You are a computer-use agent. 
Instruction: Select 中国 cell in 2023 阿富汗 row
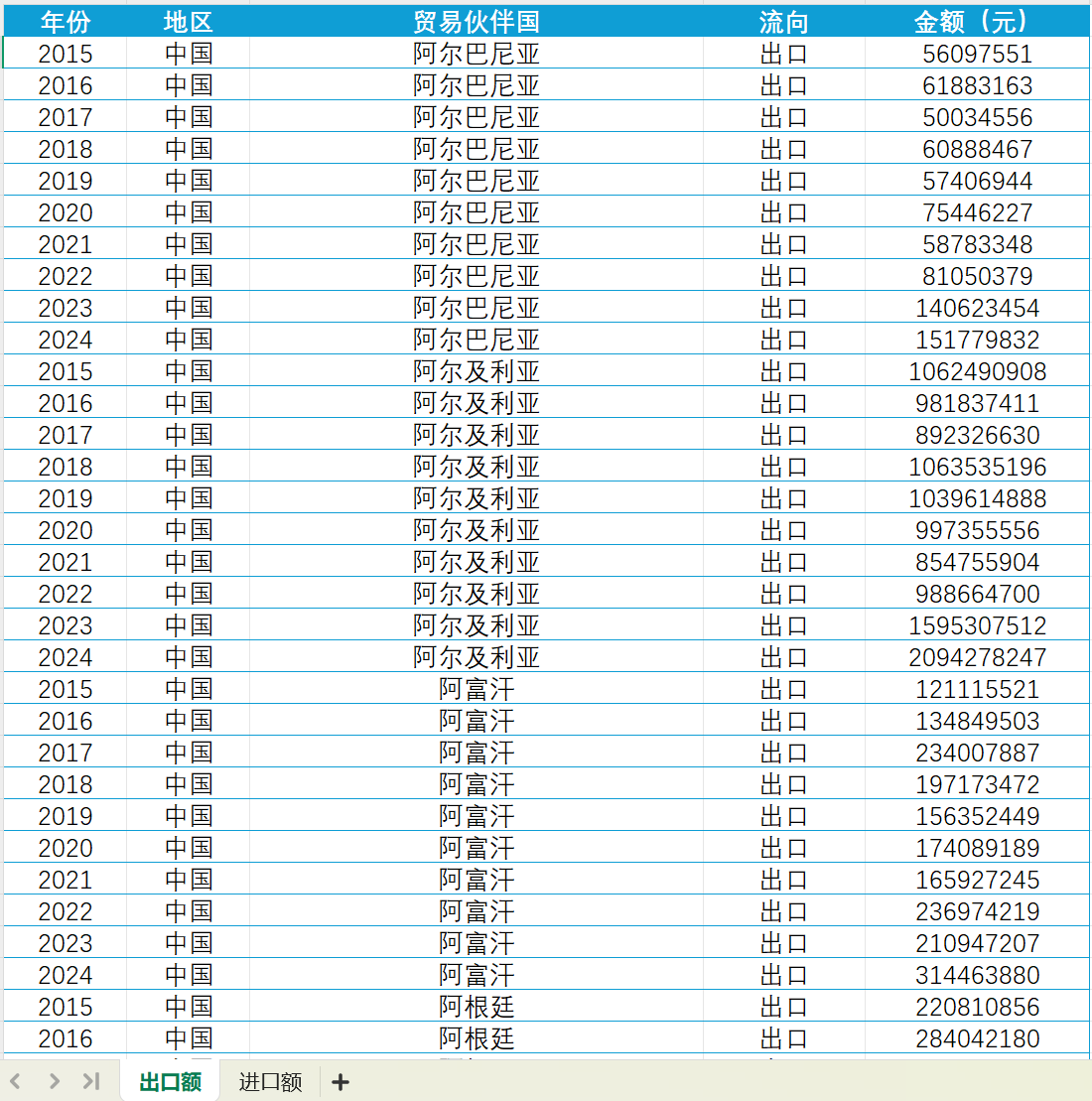point(189,943)
